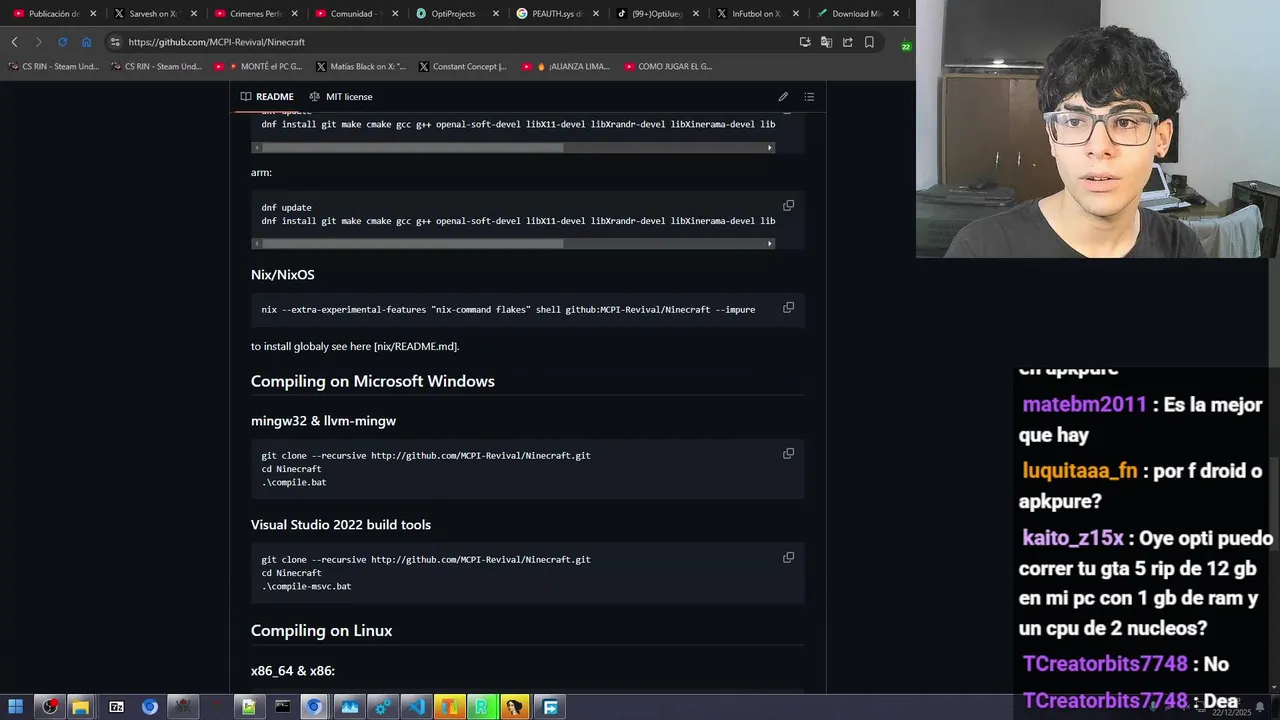1280x720 pixels.
Task: Click the mingw32 & llvm-mingw subheading
Action: (x=323, y=421)
